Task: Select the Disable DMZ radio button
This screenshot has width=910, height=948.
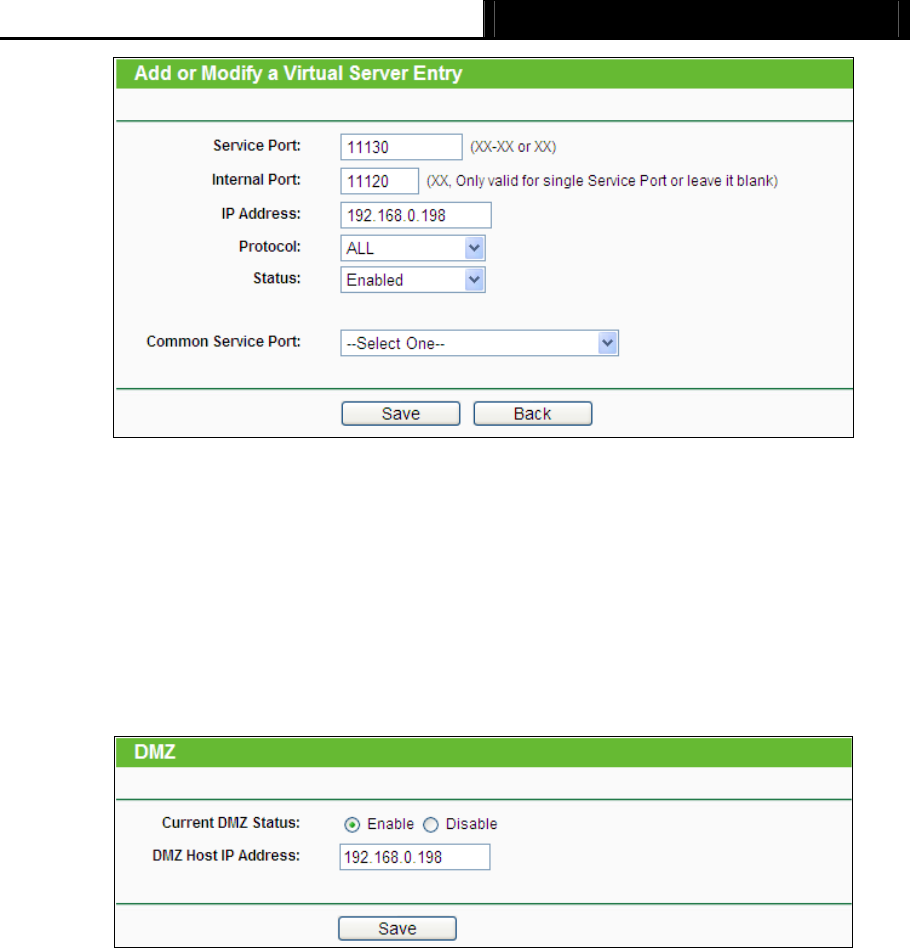Action: [431, 825]
